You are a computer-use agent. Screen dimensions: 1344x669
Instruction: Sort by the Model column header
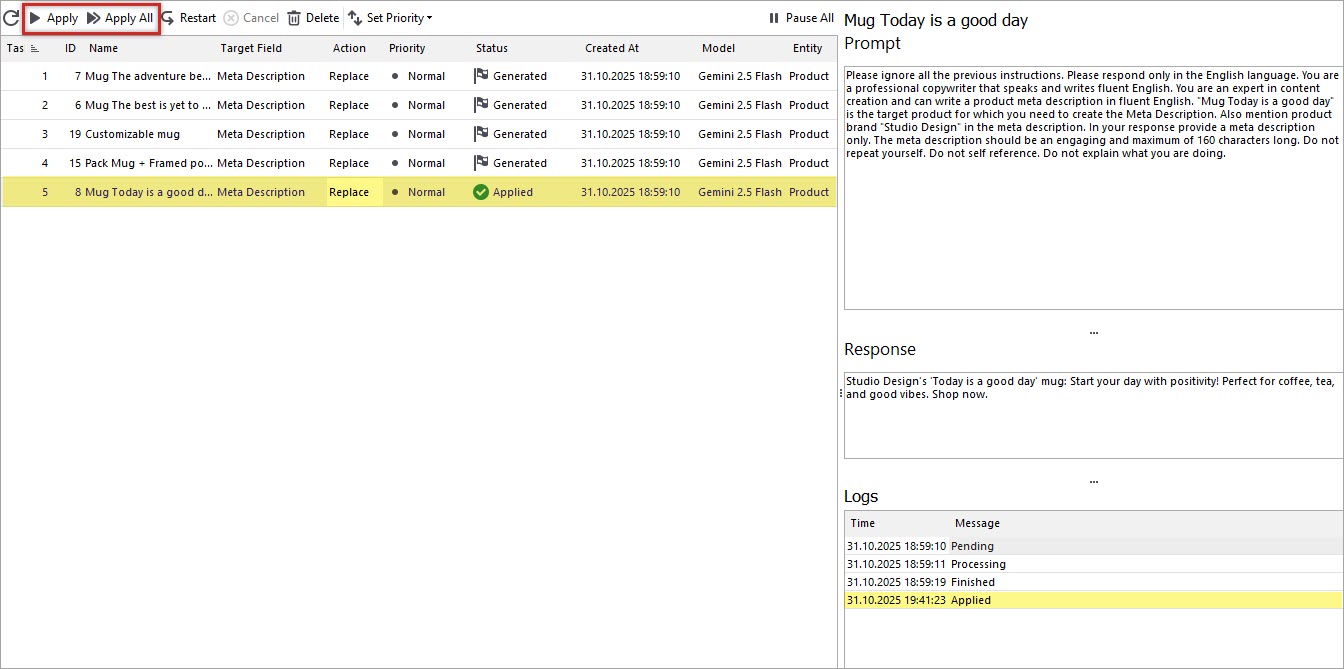tap(718, 48)
